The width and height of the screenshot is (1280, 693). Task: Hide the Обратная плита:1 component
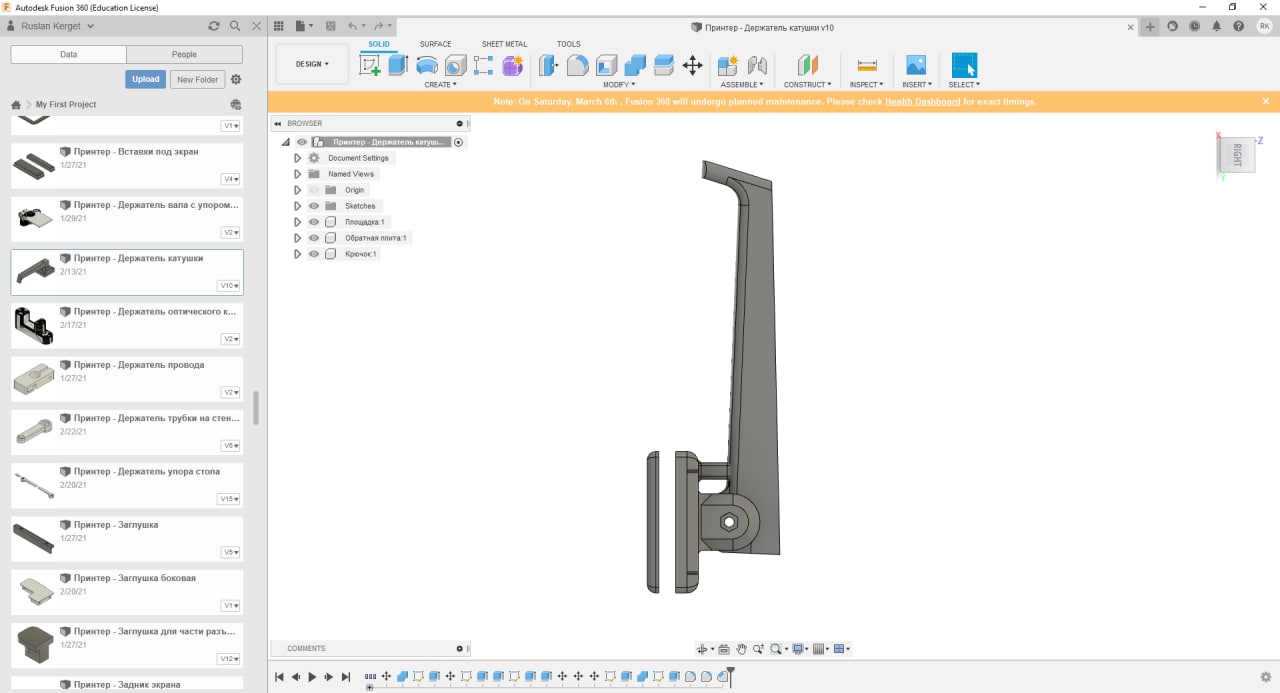pyautogui.click(x=314, y=238)
